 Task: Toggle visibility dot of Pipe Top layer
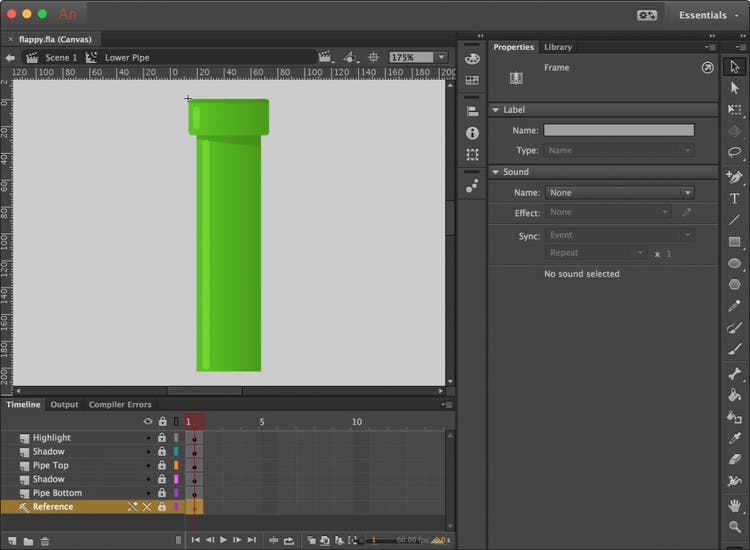(148, 466)
